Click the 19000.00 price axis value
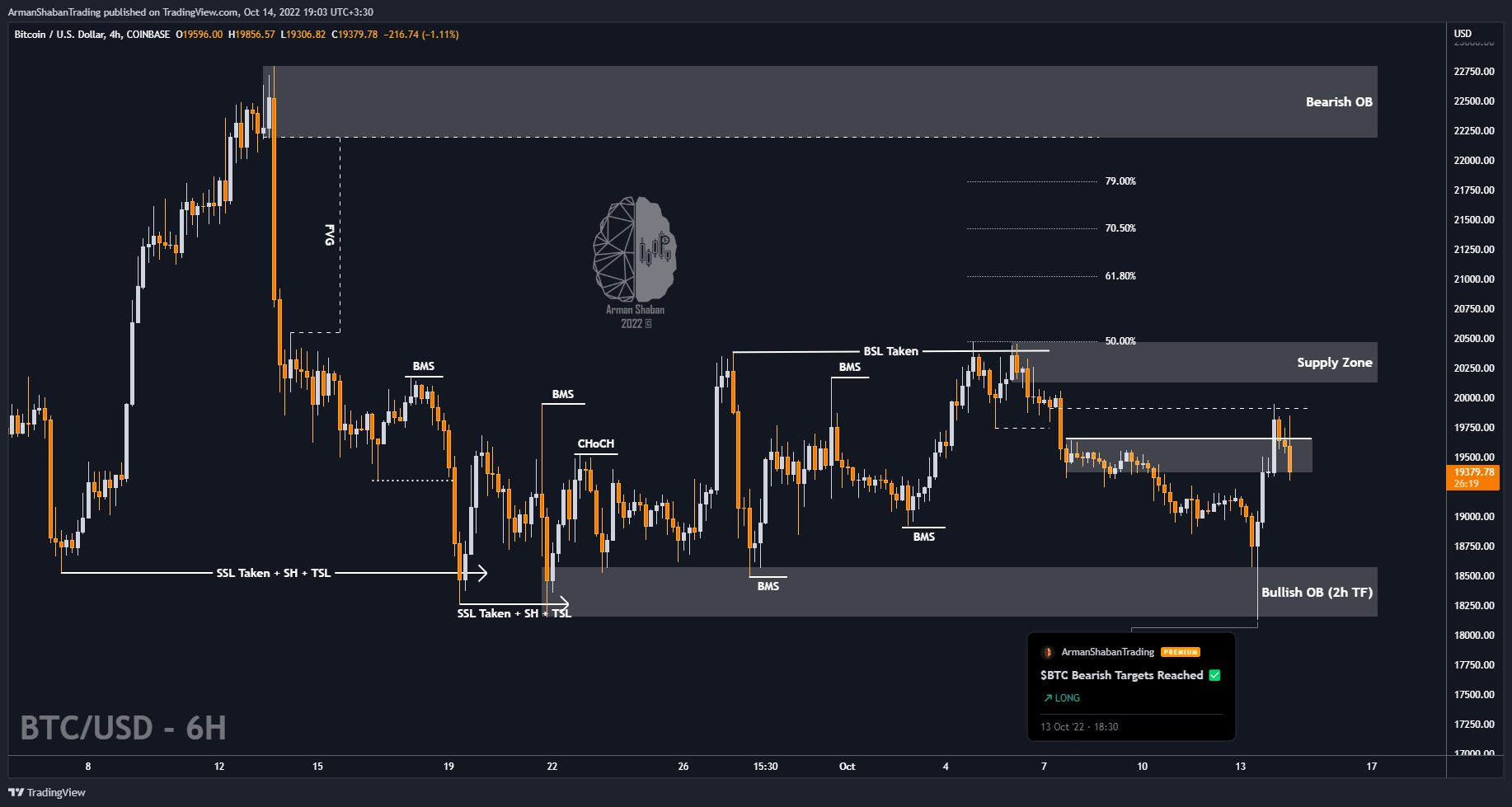The height and width of the screenshot is (807, 1512). coord(1474,517)
